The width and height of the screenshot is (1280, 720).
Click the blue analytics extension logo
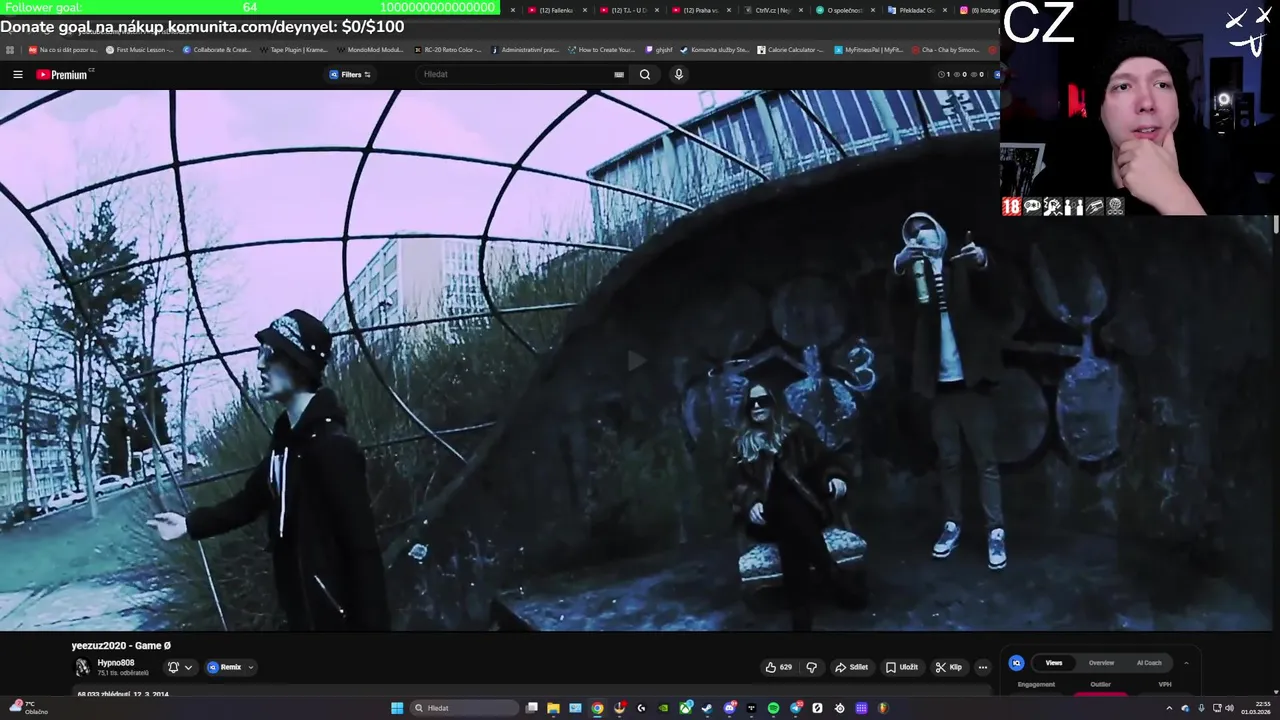[x=1016, y=663]
